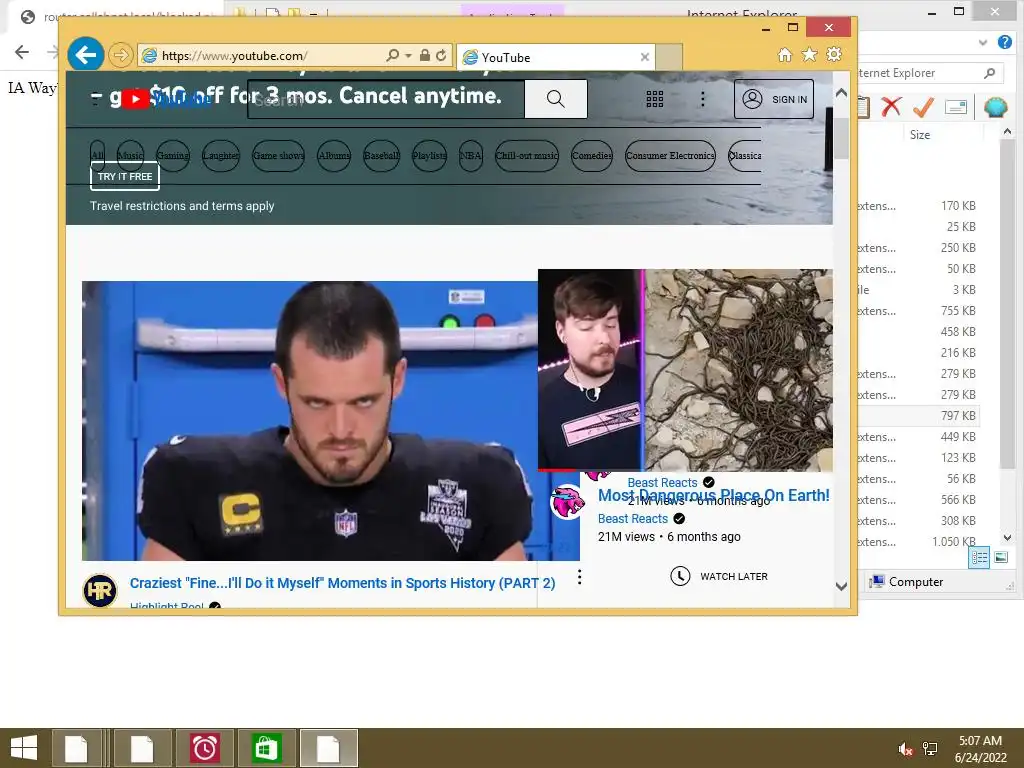Screen dimensions: 1024x768
Task: Open the network tray icon
Action: [930, 749]
